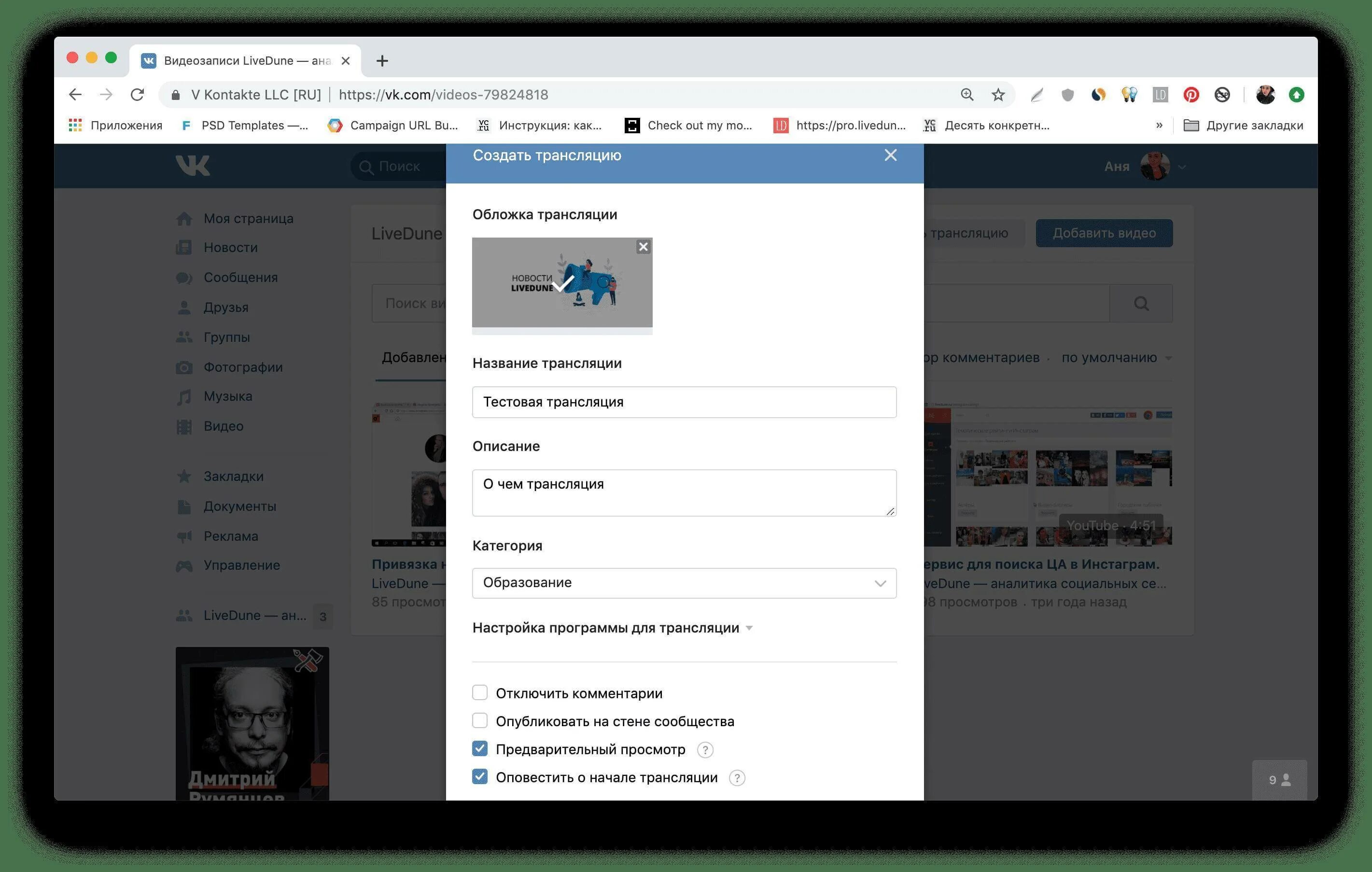The width and height of the screenshot is (1372, 872).
Task: Uncheck Предварительный просмотр option
Action: point(480,749)
